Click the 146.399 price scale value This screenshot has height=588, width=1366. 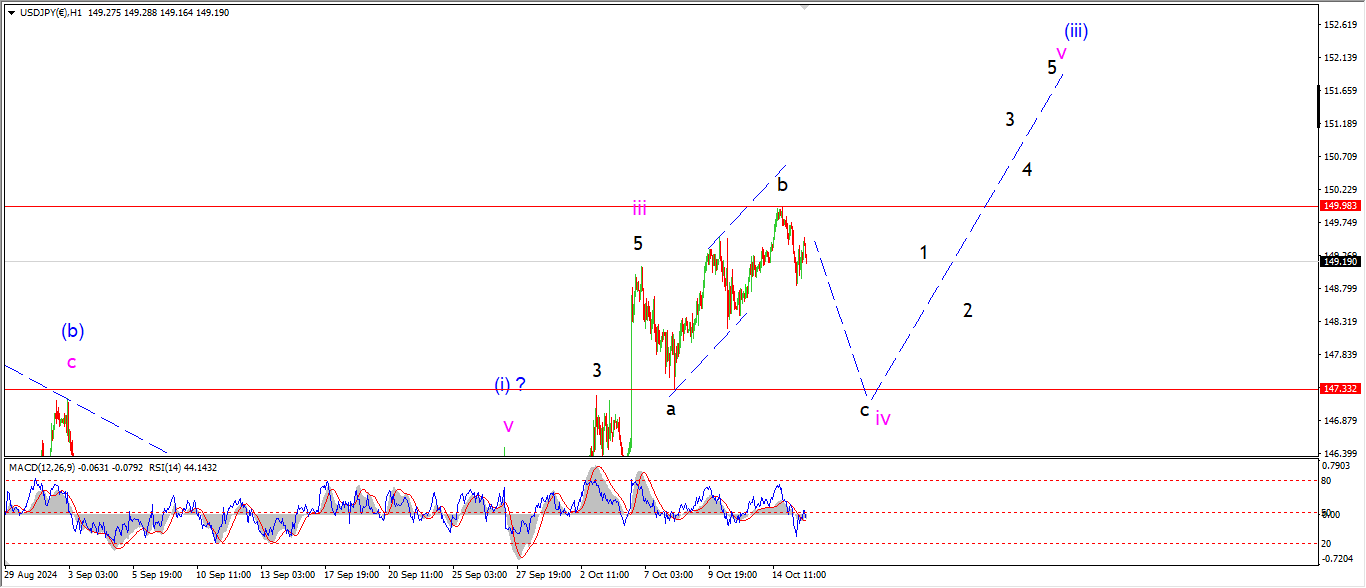[1340, 453]
